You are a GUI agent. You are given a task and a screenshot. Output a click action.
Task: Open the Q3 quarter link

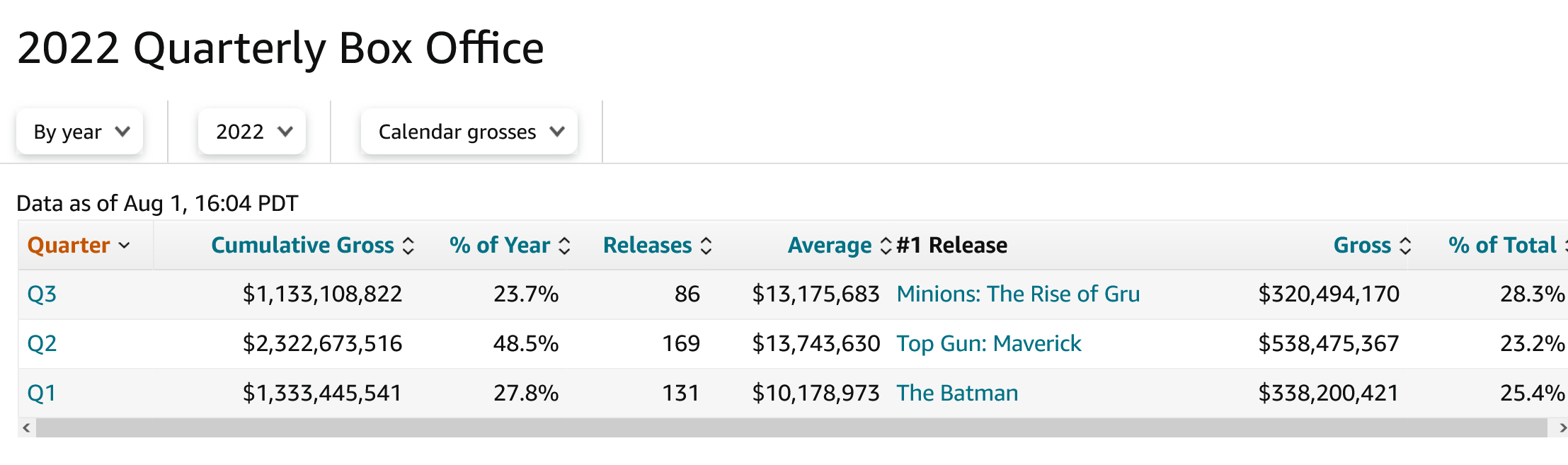pyautogui.click(x=42, y=294)
